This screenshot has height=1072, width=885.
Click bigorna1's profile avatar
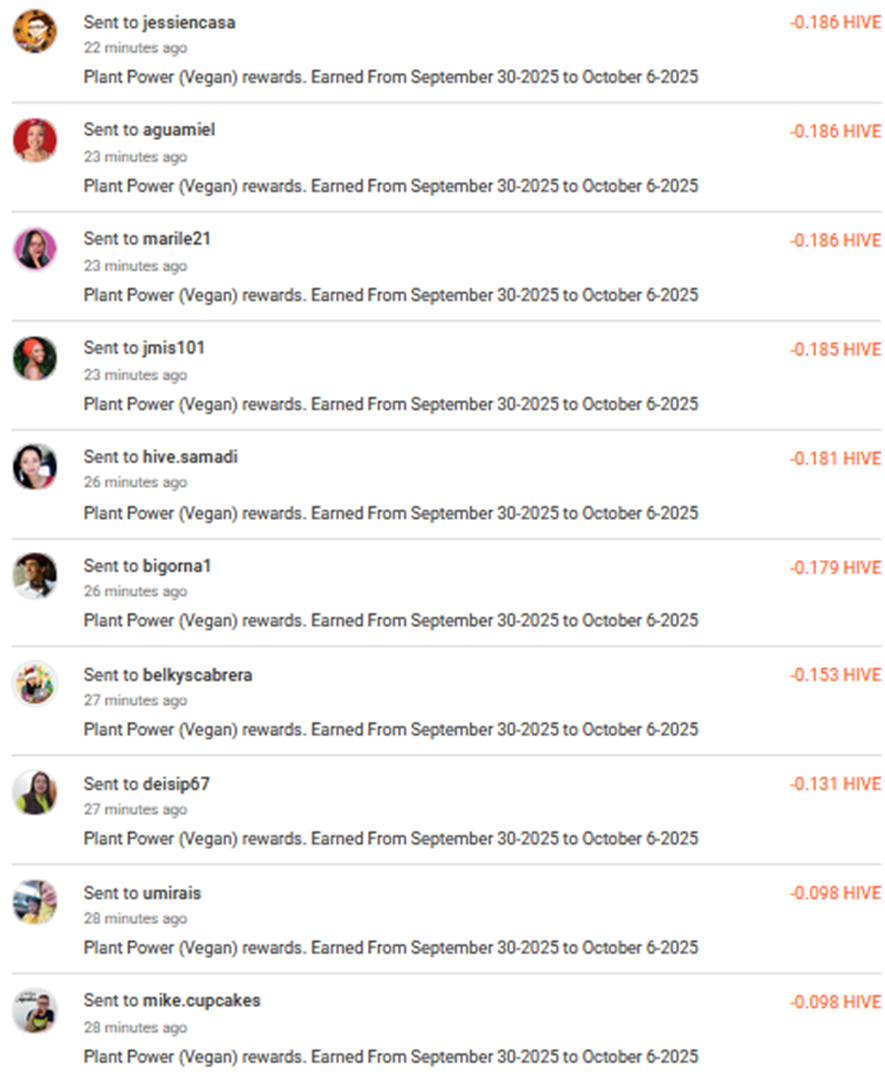pos(34,576)
